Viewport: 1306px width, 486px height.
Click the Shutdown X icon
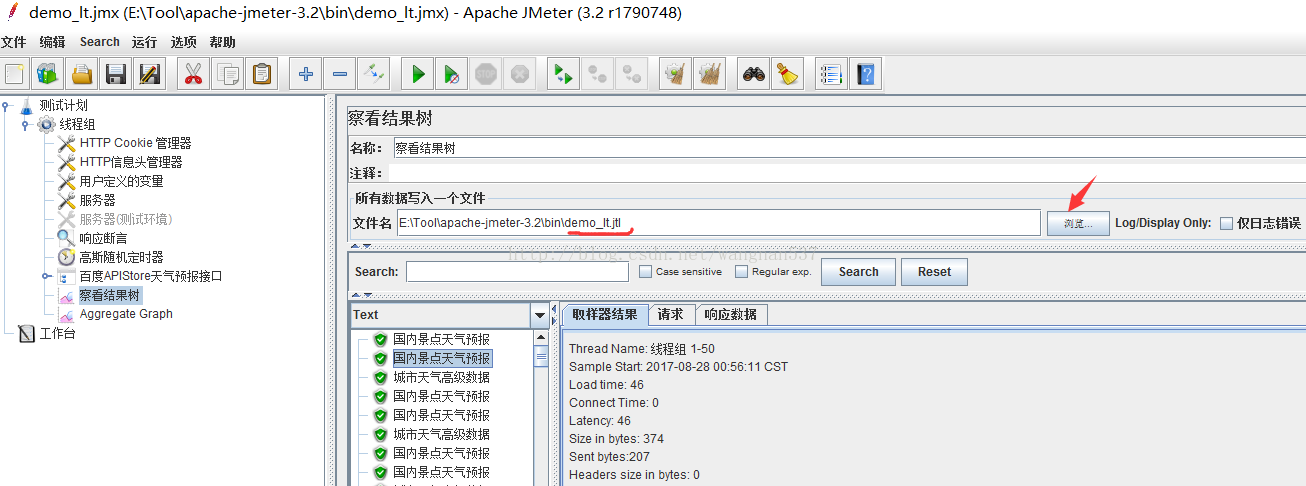[519, 74]
